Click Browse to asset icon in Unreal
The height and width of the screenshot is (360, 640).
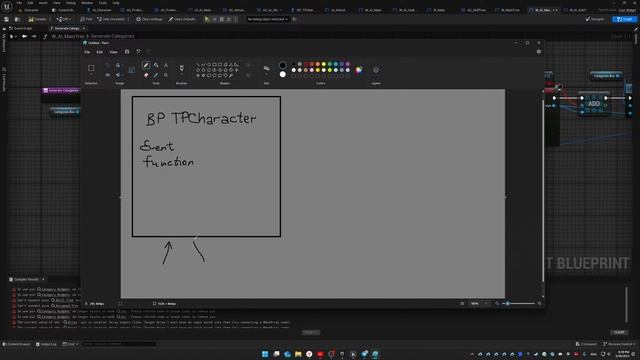17,19
